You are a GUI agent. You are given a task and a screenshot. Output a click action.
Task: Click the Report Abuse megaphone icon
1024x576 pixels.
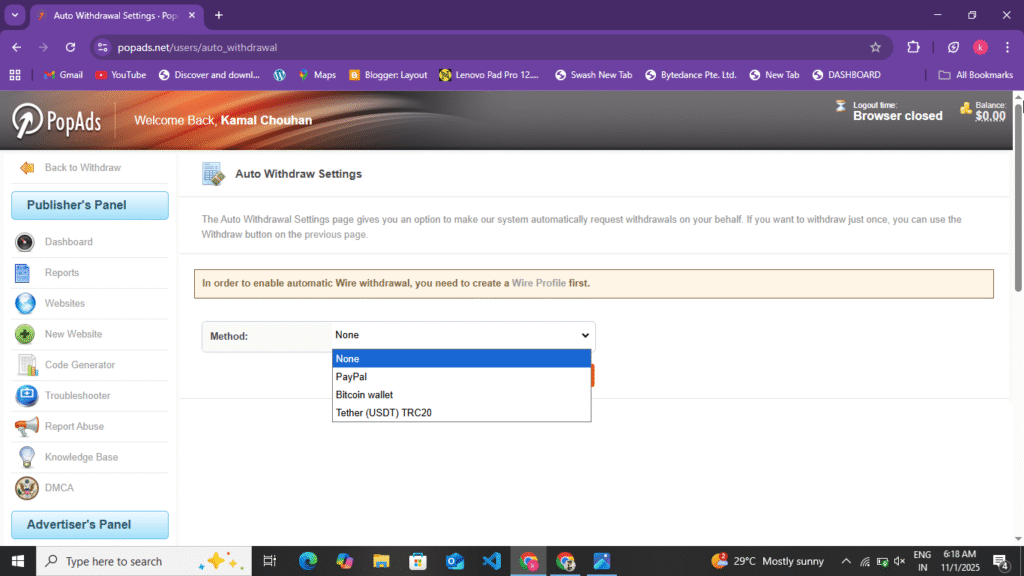pyautogui.click(x=24, y=426)
